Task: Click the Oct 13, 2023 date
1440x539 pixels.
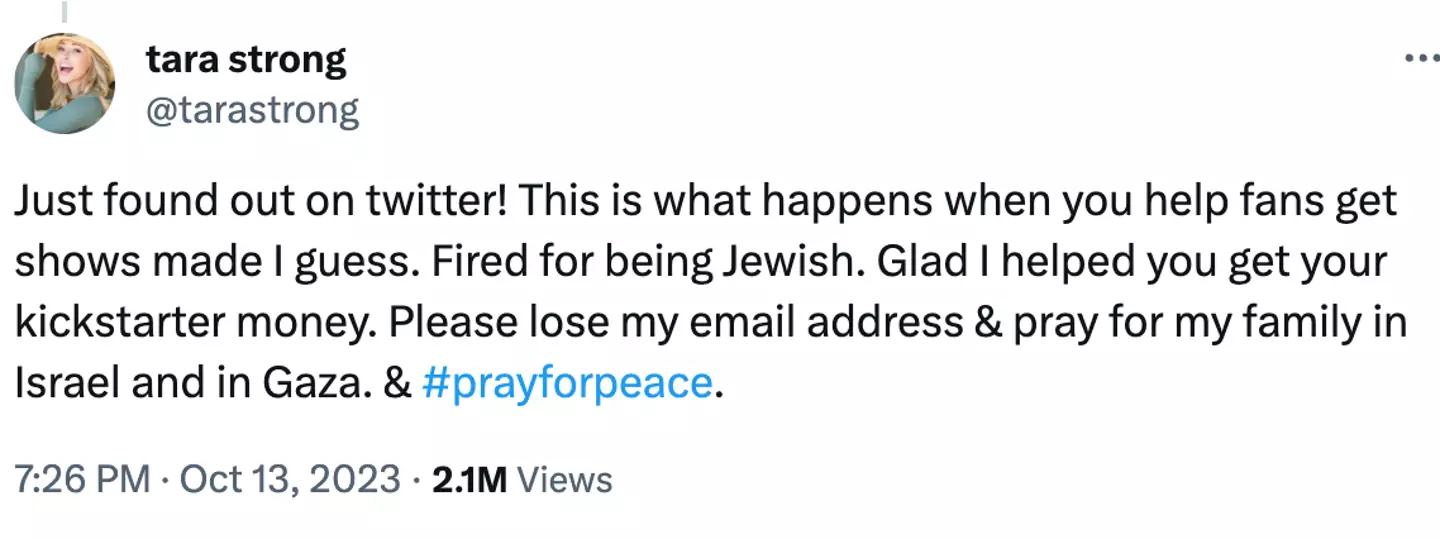Action: [x=289, y=480]
